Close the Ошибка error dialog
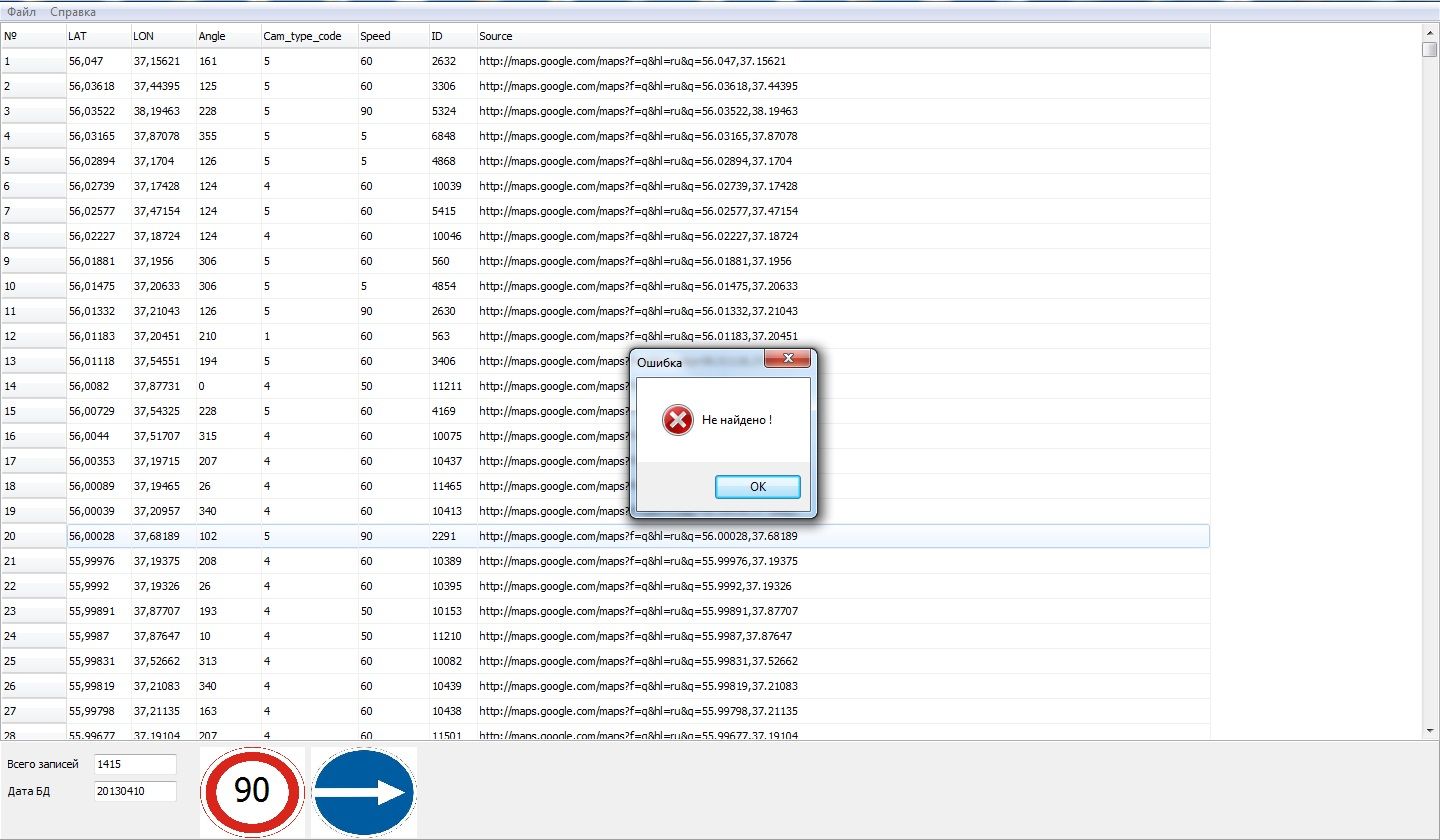Image resolution: width=1440 pixels, height=840 pixels. (786, 358)
